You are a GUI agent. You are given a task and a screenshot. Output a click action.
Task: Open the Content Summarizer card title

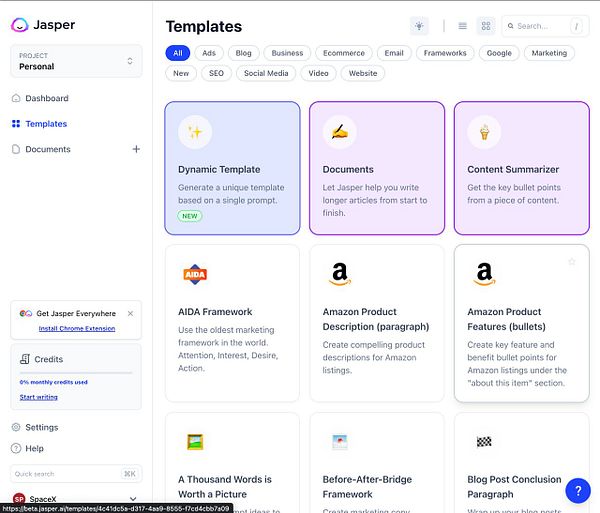tap(513, 169)
